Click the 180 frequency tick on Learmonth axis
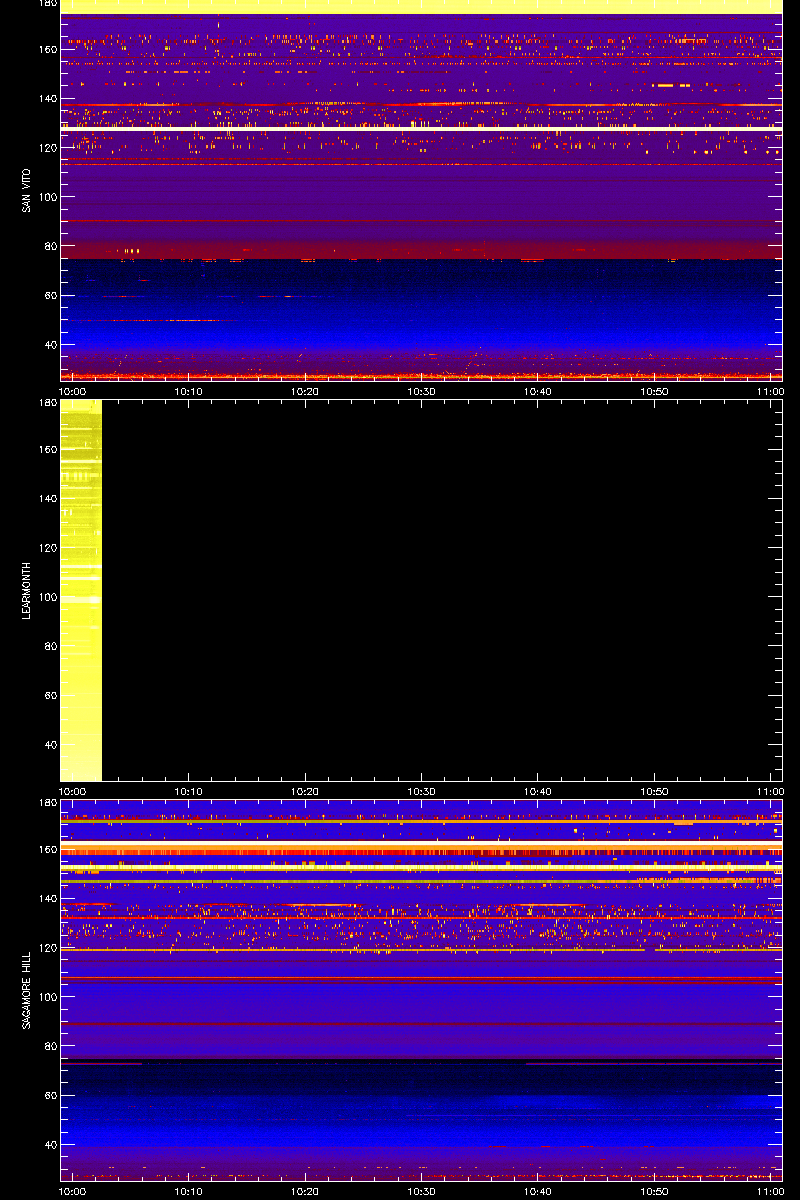 47,403
